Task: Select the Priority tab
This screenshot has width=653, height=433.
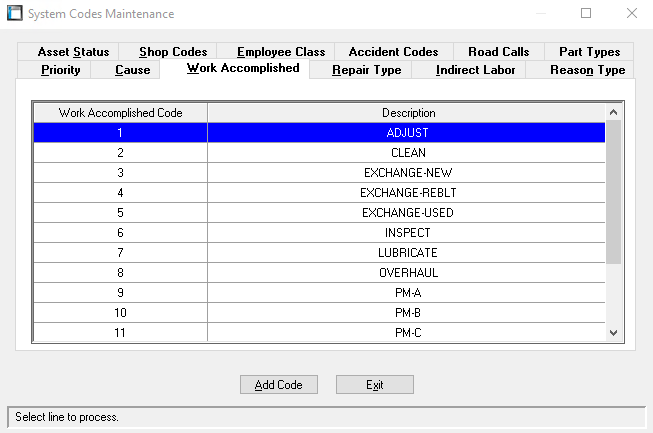Action: coord(61,70)
